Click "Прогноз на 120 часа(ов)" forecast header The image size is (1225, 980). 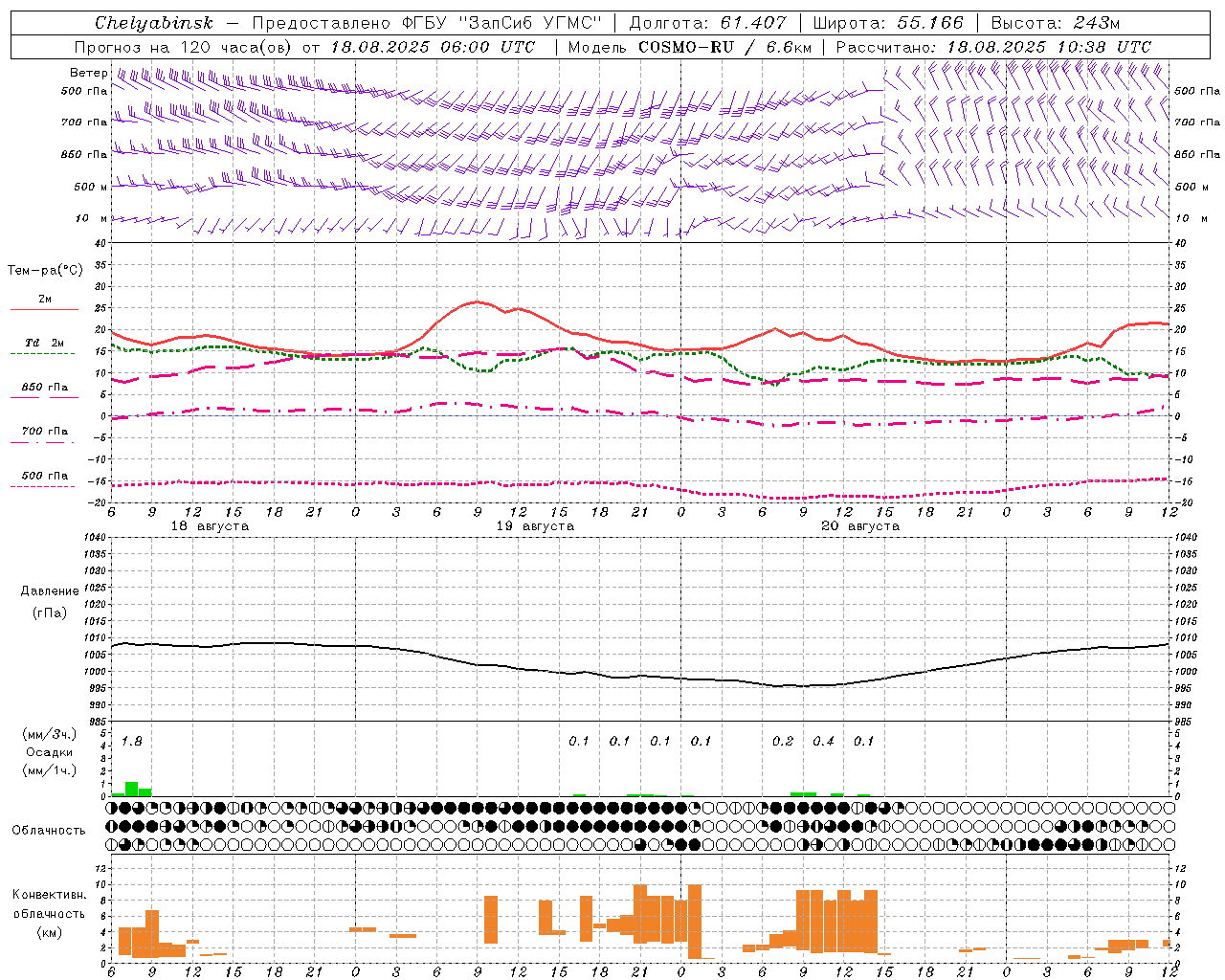click(185, 47)
